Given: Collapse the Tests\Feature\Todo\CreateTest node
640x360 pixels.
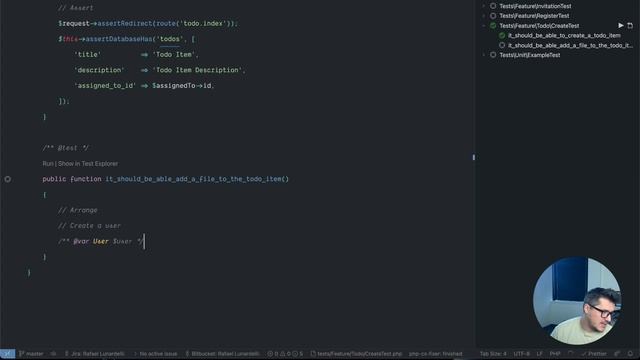Looking at the screenshot, I should coord(484,26).
